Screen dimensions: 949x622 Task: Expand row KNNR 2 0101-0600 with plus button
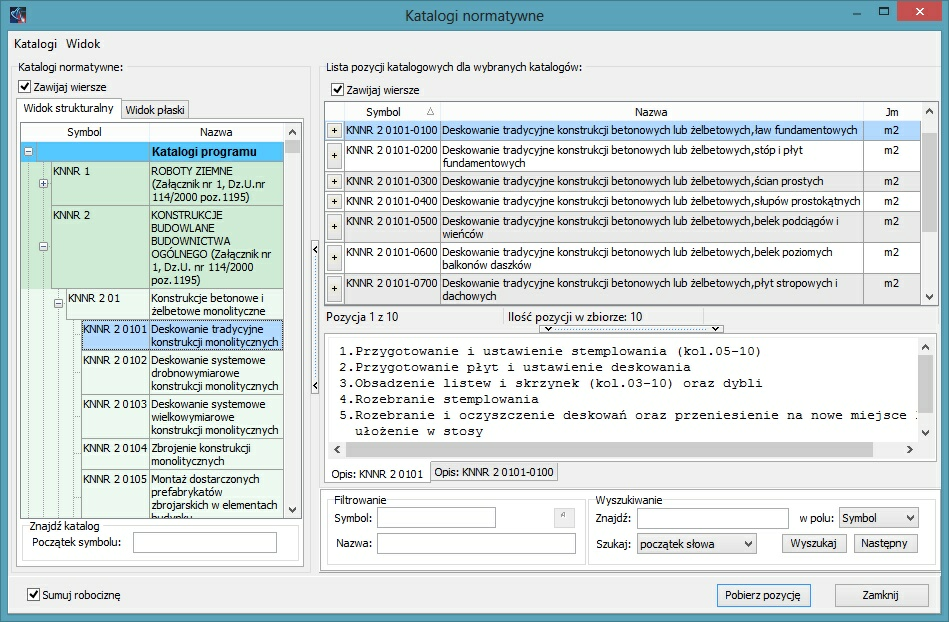tap(334, 258)
